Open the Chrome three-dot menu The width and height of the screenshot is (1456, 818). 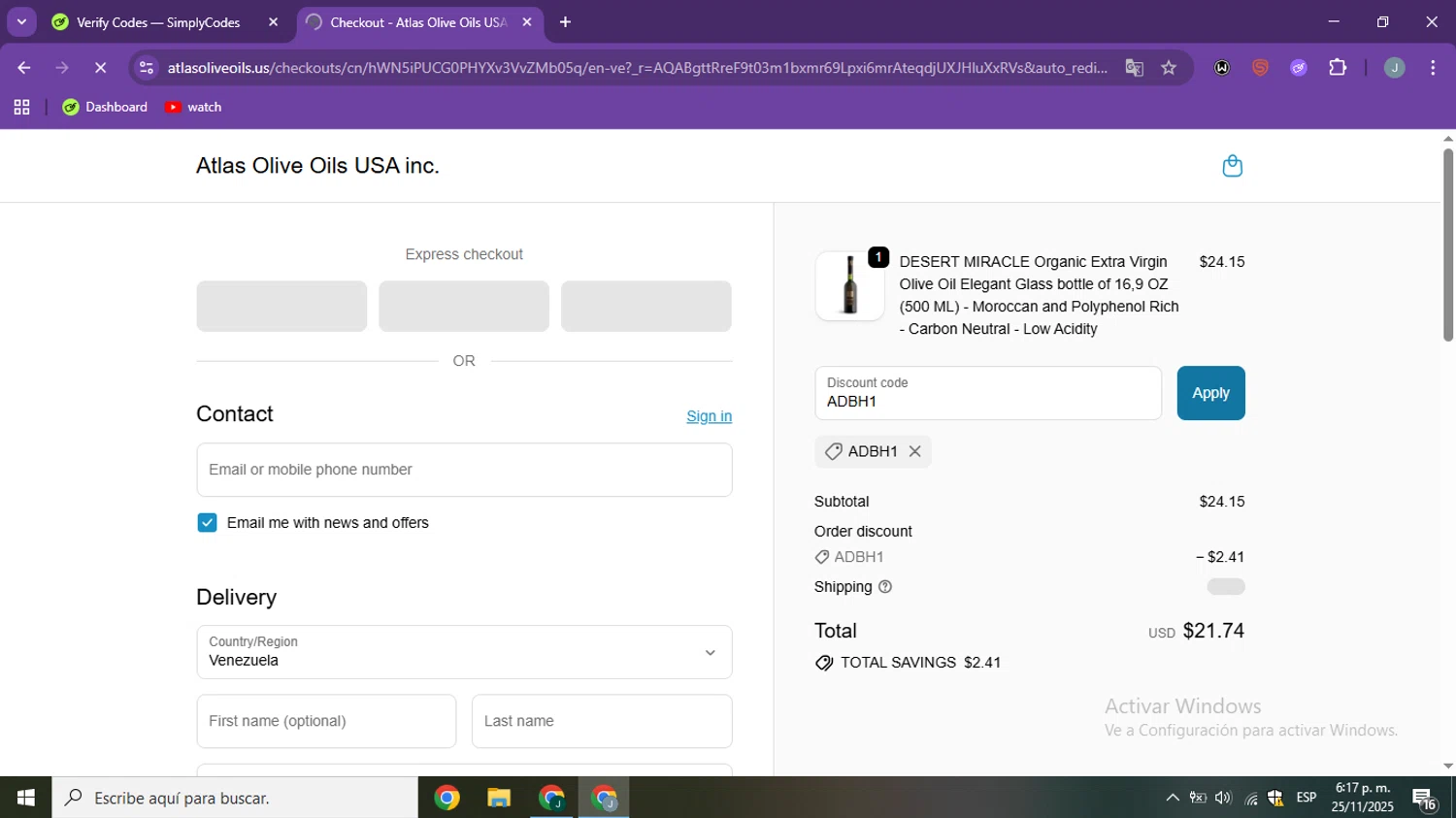click(1433, 68)
